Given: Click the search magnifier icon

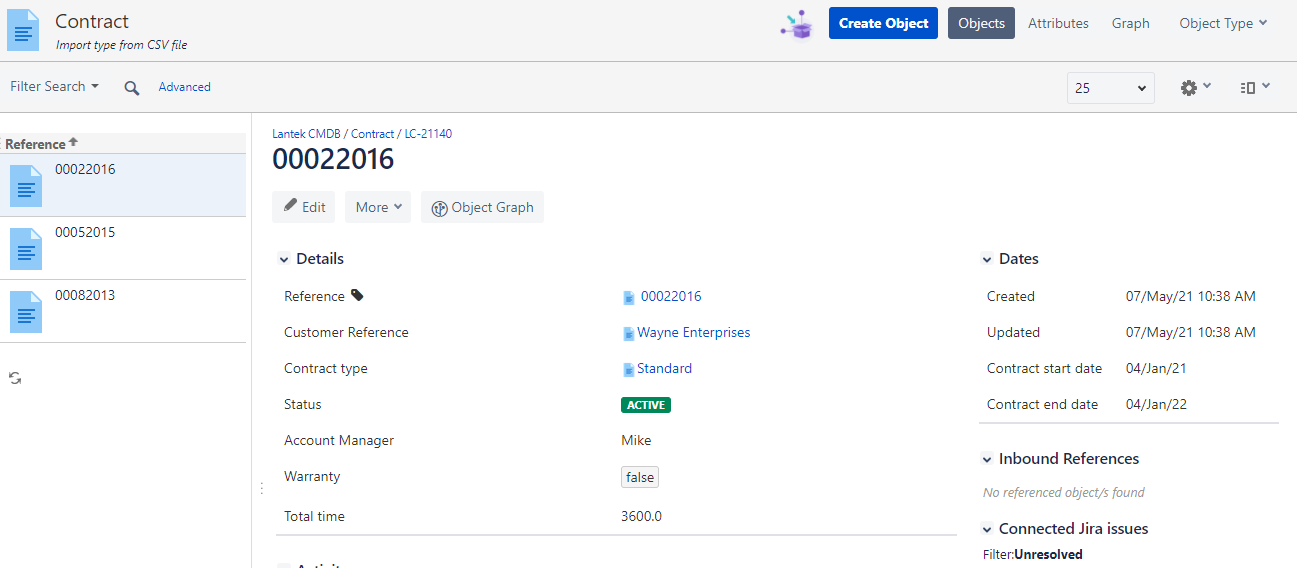Looking at the screenshot, I should point(131,88).
